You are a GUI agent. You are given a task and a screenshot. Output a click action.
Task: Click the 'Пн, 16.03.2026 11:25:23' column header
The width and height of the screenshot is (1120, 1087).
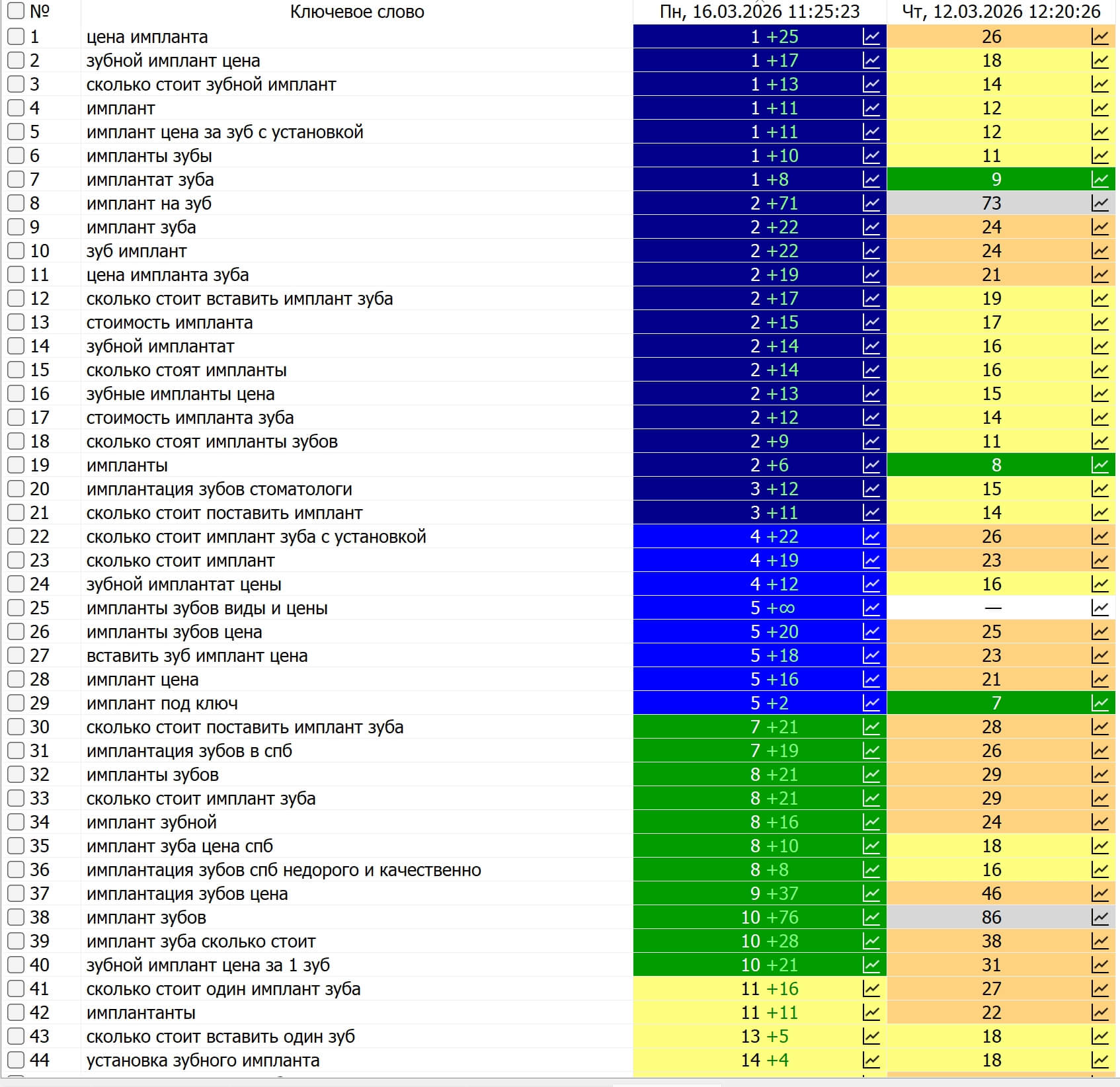760,12
